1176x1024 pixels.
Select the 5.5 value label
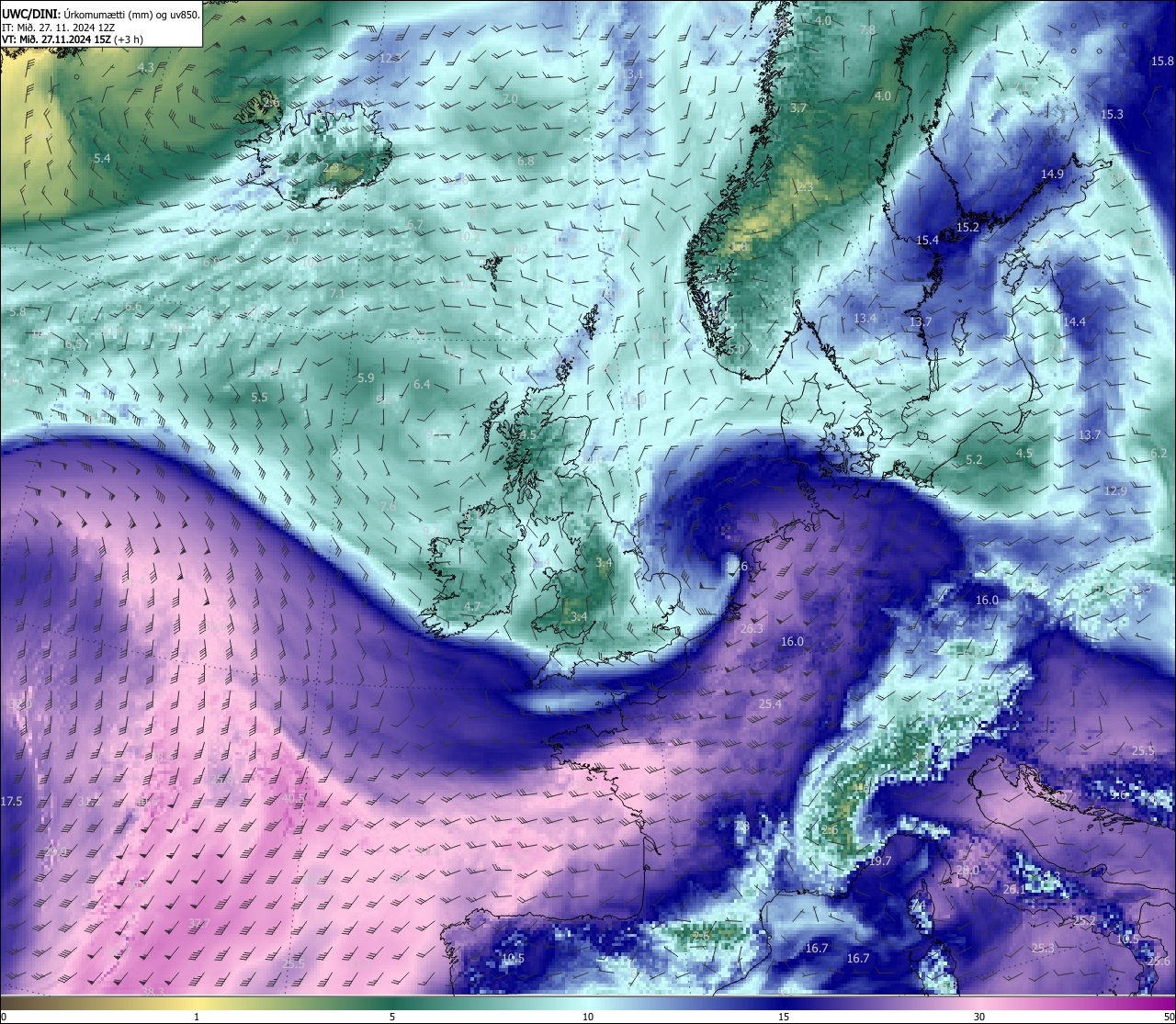[x=259, y=397]
